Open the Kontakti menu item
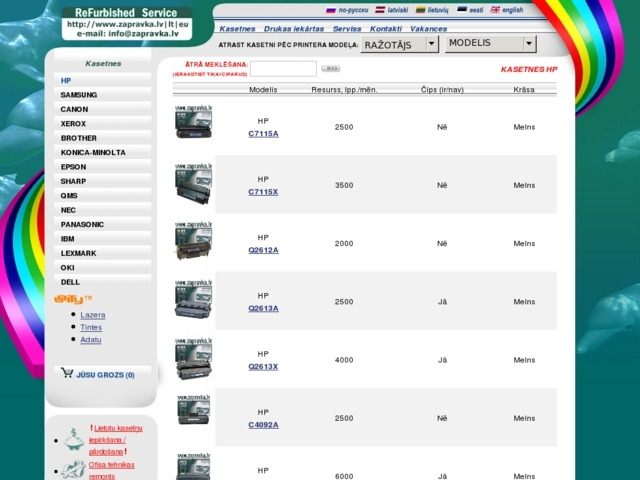The height and width of the screenshot is (480, 640). click(386, 29)
